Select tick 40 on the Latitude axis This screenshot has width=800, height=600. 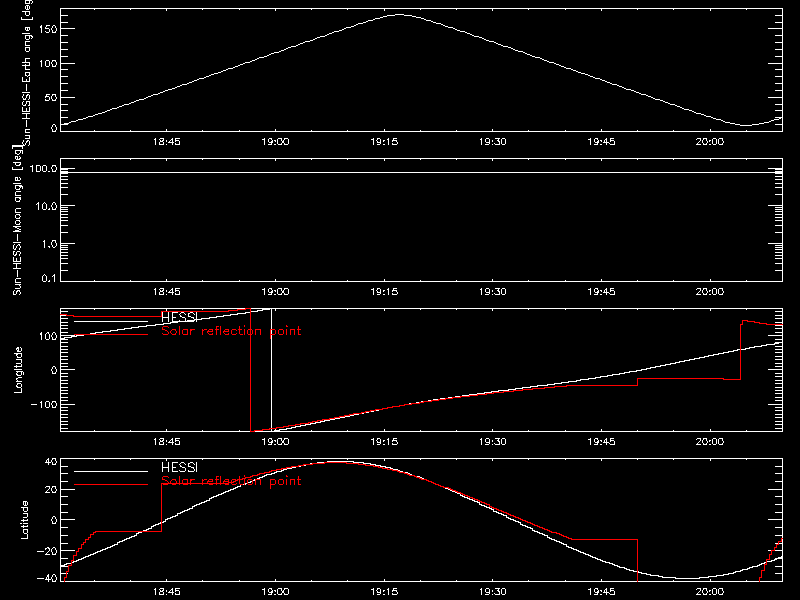[51, 462]
